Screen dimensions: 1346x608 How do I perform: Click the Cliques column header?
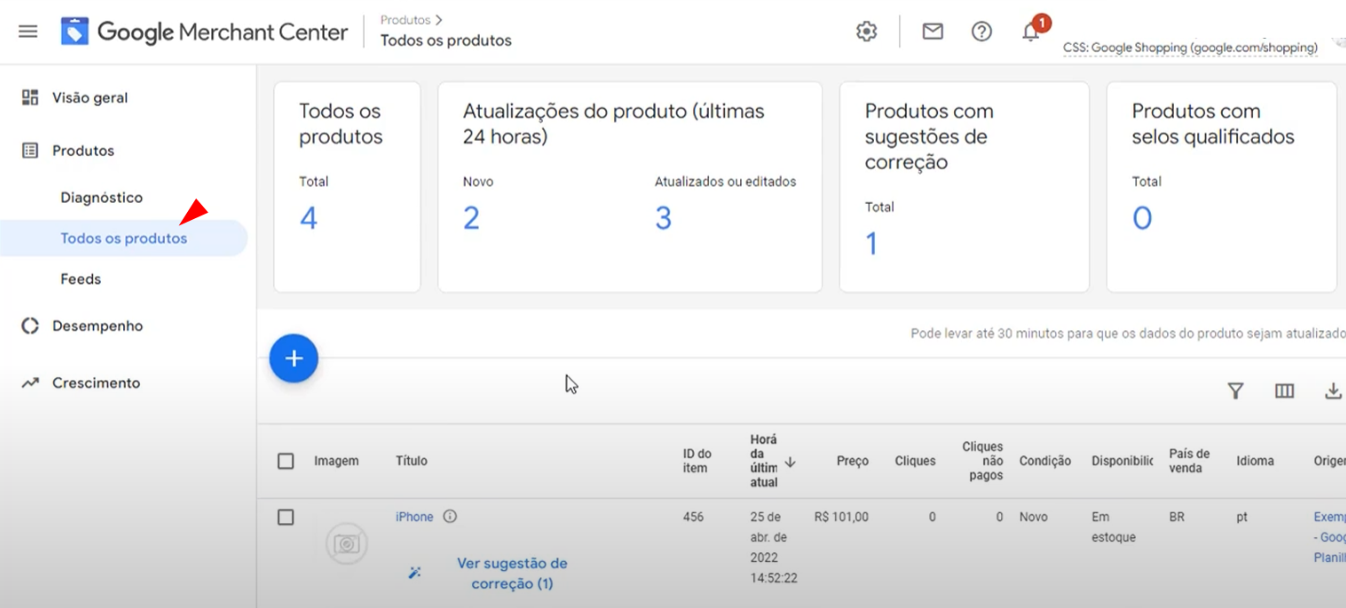pyautogui.click(x=915, y=461)
